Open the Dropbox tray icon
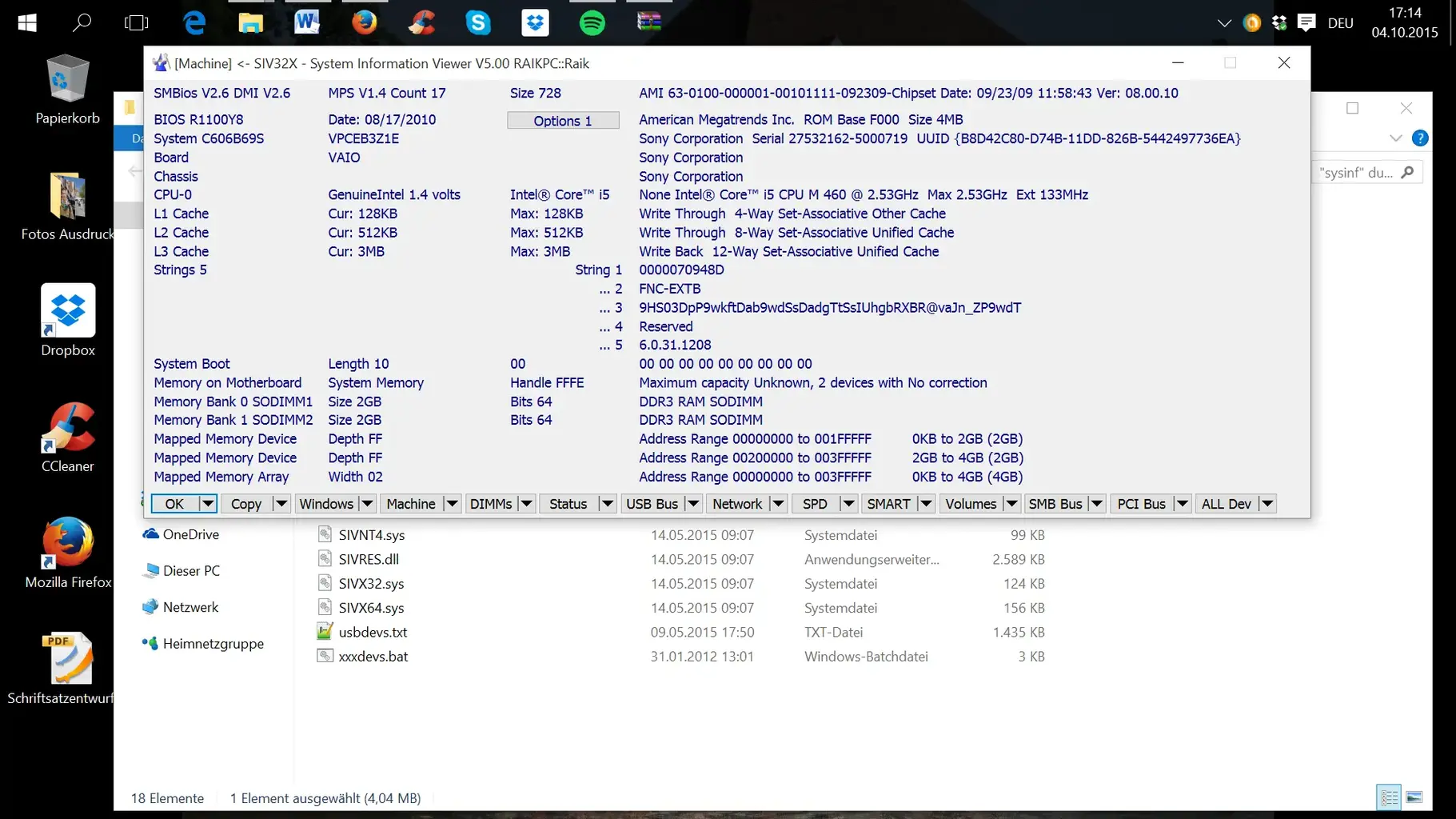Screen dimensions: 1456x819 pyautogui.click(x=1279, y=23)
